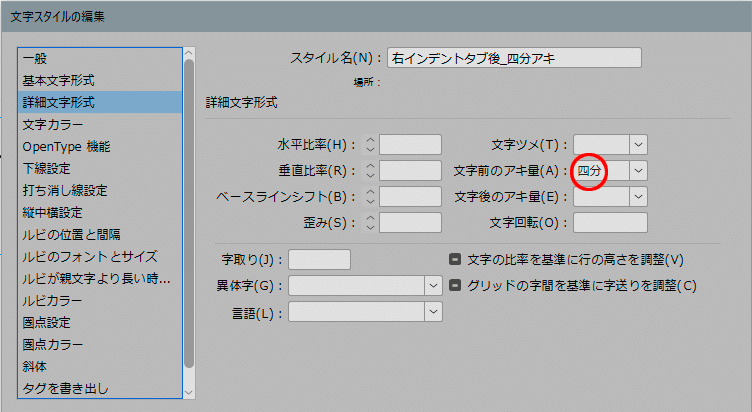This screenshot has width=752, height=412.
Task: Toggle 文字の比率を基準に行の高さを調整 checkbox
Action: pyautogui.click(x=455, y=259)
